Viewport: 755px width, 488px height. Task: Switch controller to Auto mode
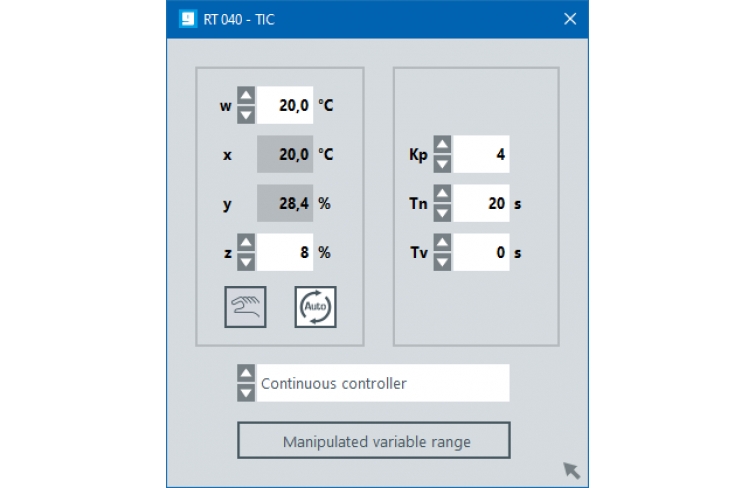pyautogui.click(x=315, y=307)
